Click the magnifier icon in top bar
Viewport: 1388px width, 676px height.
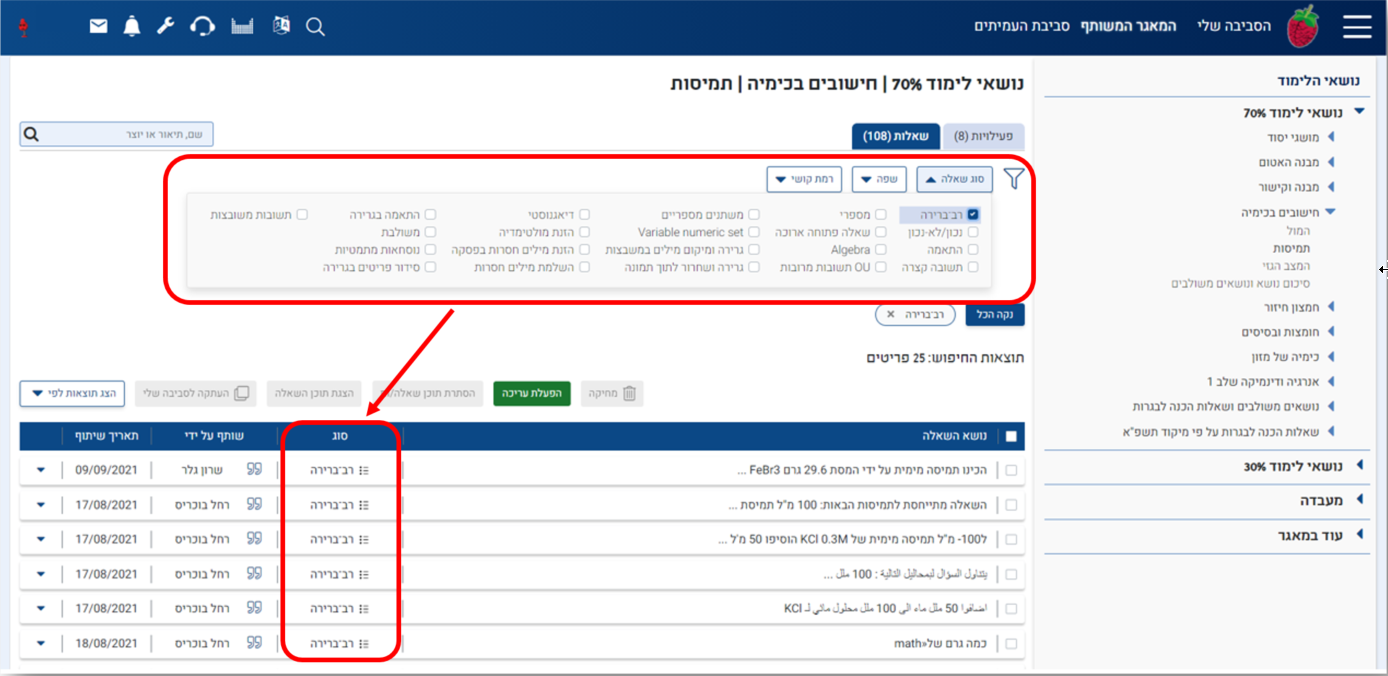(x=316, y=28)
